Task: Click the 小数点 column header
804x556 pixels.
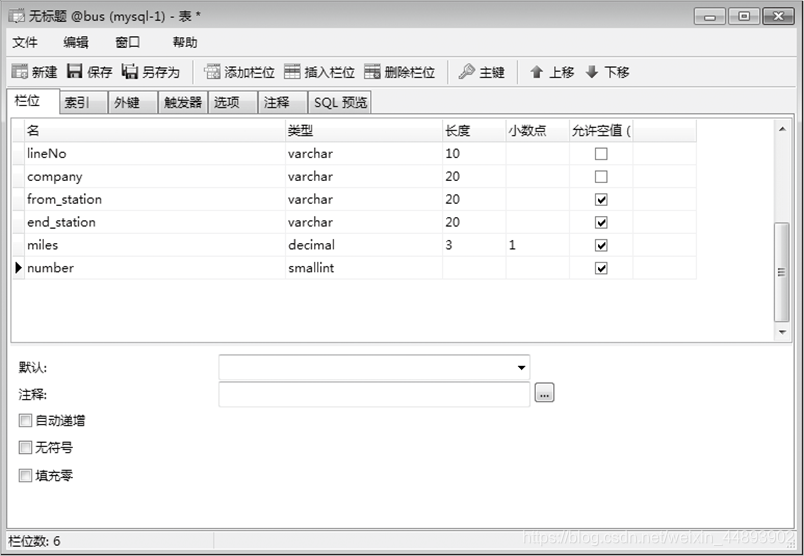Action: coord(538,131)
